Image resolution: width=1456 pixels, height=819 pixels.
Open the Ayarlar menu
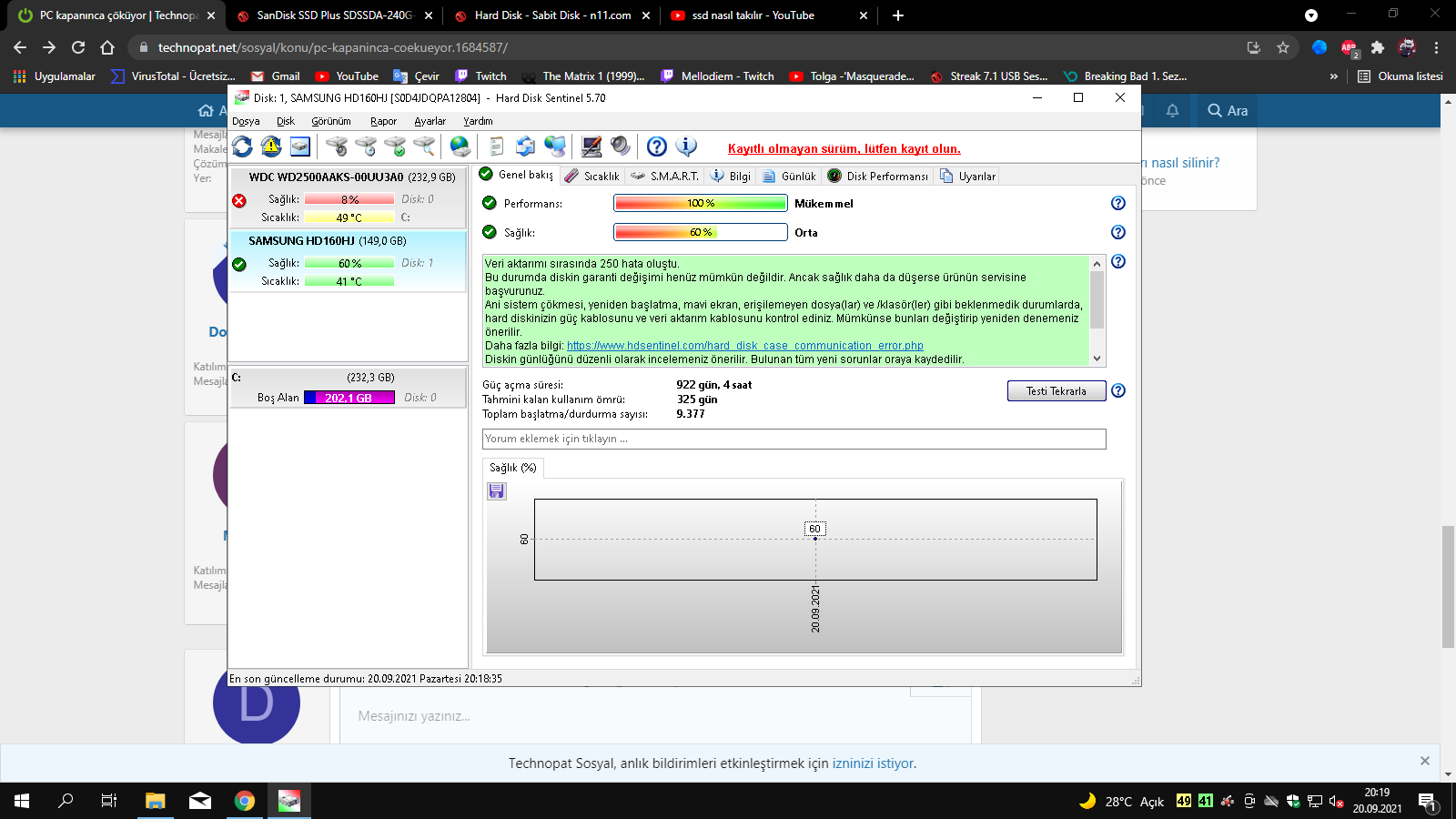click(430, 121)
